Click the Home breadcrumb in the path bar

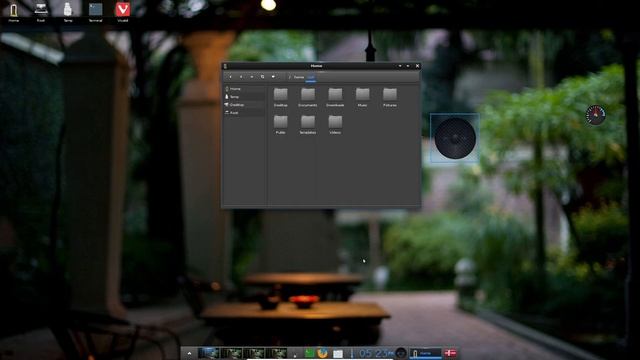coord(299,77)
